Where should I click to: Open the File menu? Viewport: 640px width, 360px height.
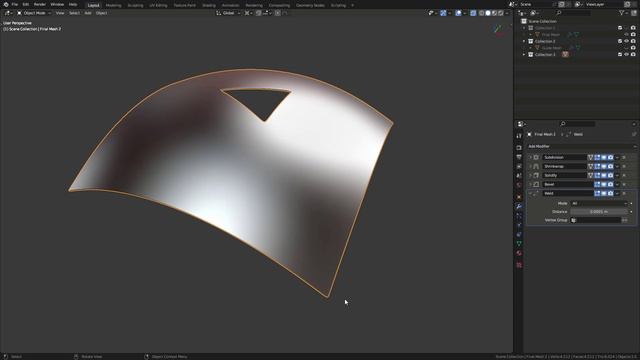tap(15, 4)
